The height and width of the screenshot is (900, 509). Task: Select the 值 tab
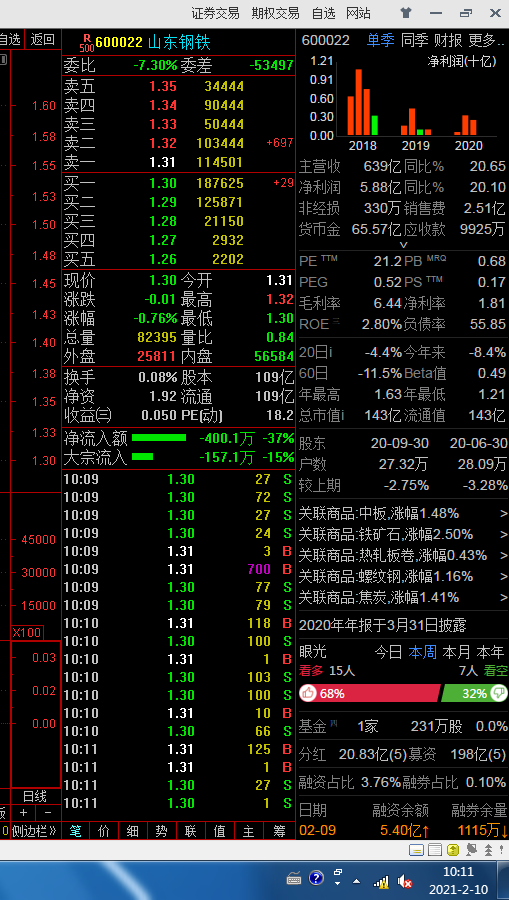(x=220, y=831)
